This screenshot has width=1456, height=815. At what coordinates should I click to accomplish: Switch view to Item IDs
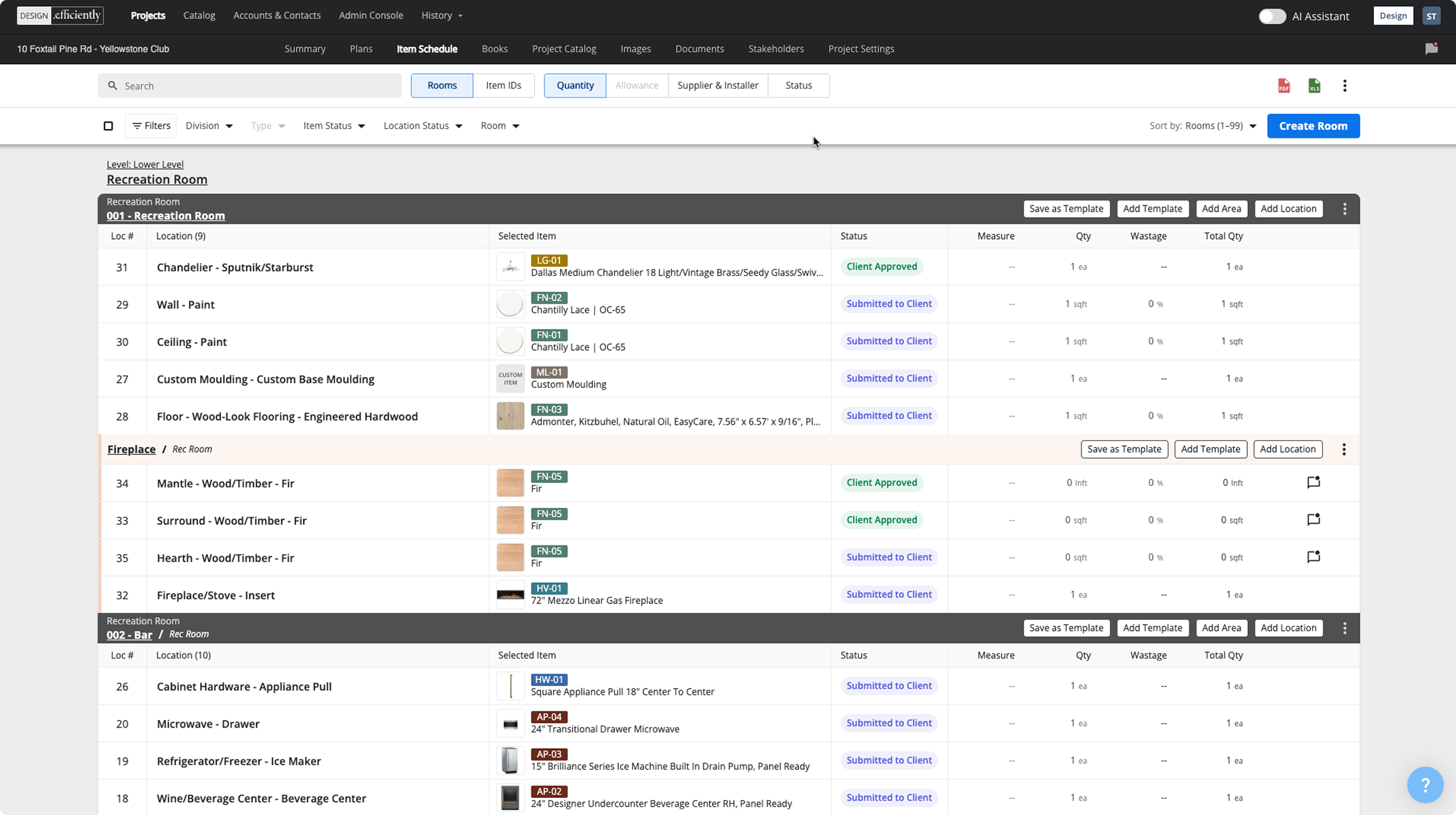pyautogui.click(x=504, y=85)
